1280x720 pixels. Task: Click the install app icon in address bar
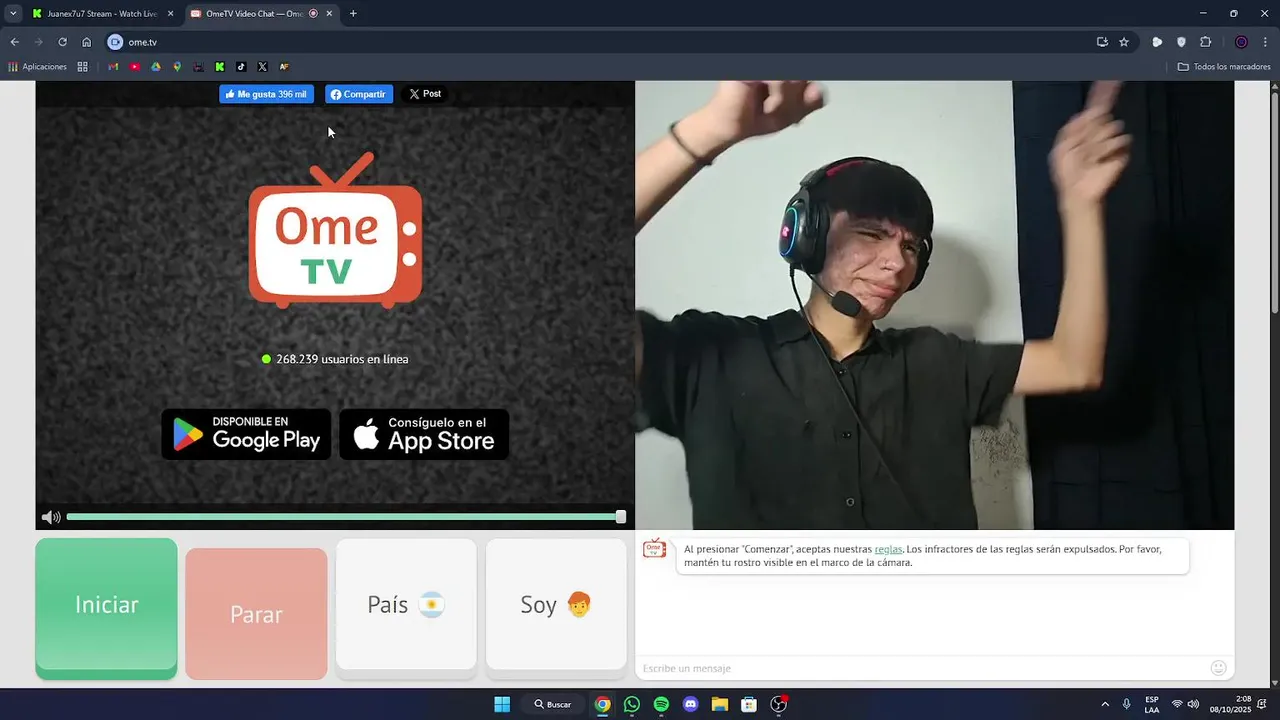pos(1102,42)
